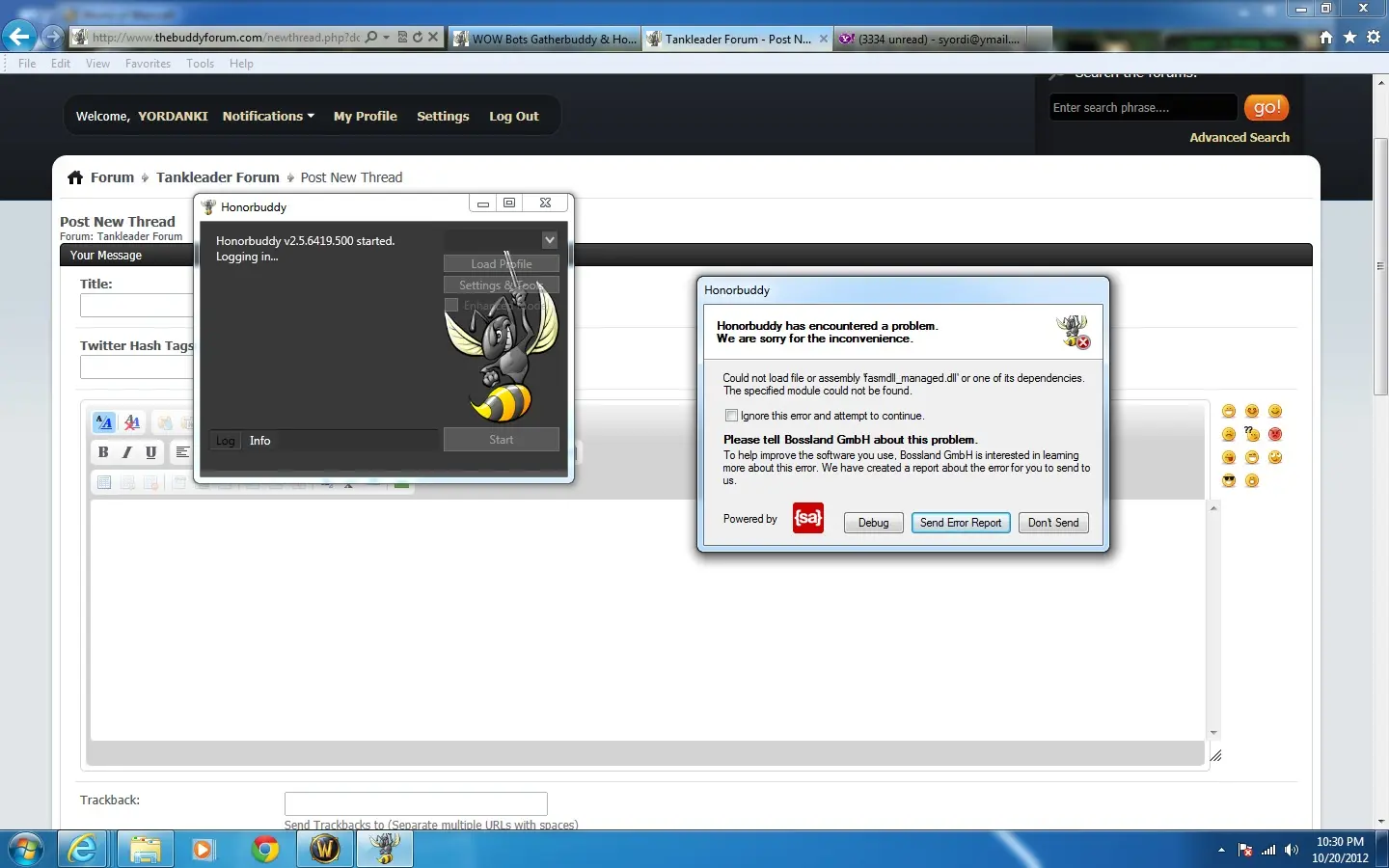This screenshot has width=1389, height=868.
Task: Click the Log Out link
Action: point(514,116)
